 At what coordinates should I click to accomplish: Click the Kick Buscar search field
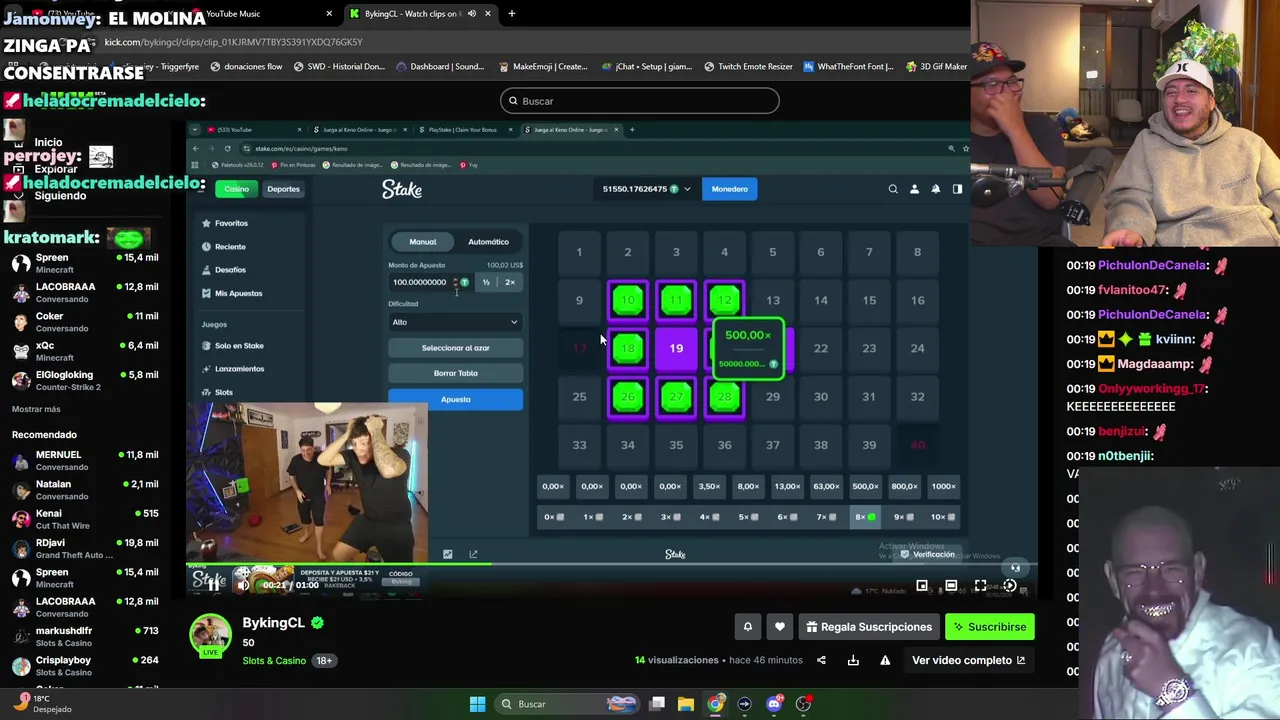pos(640,101)
